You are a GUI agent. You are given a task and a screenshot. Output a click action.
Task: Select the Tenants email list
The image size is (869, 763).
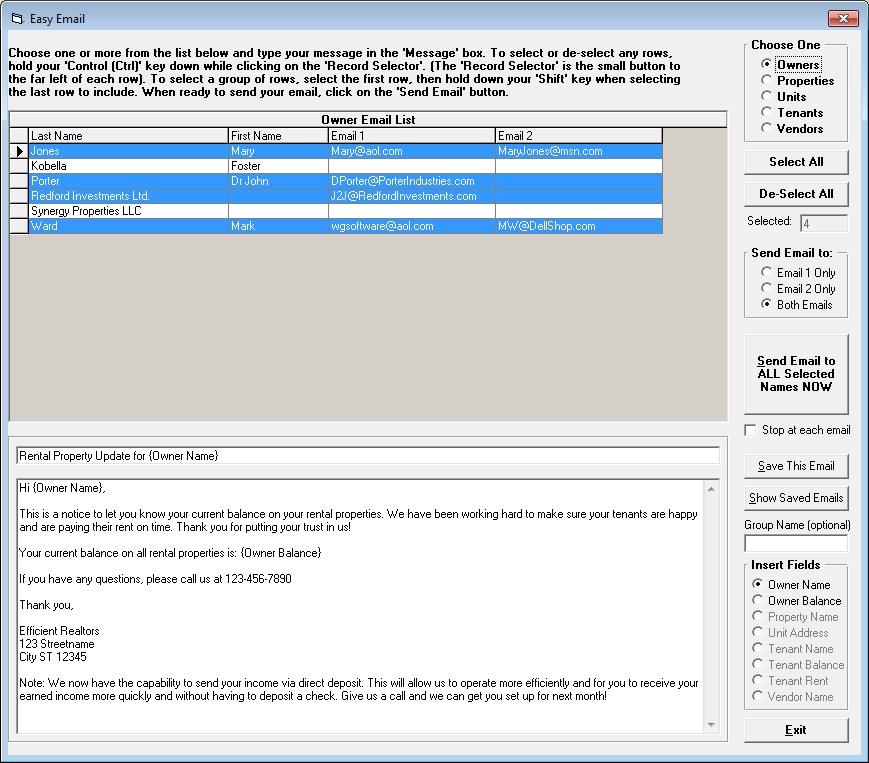tap(766, 113)
